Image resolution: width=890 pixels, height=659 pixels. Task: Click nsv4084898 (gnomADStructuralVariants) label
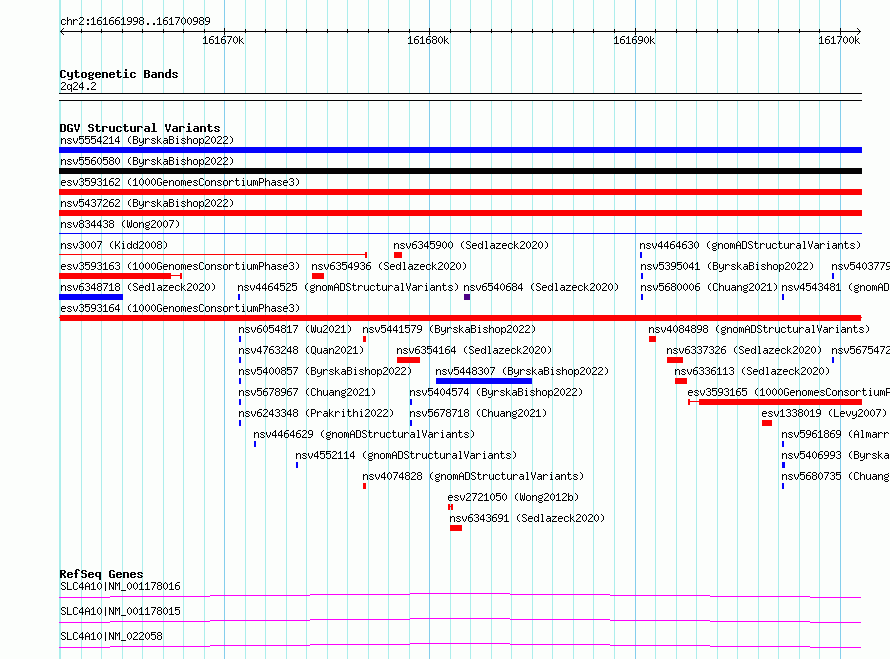coord(759,329)
